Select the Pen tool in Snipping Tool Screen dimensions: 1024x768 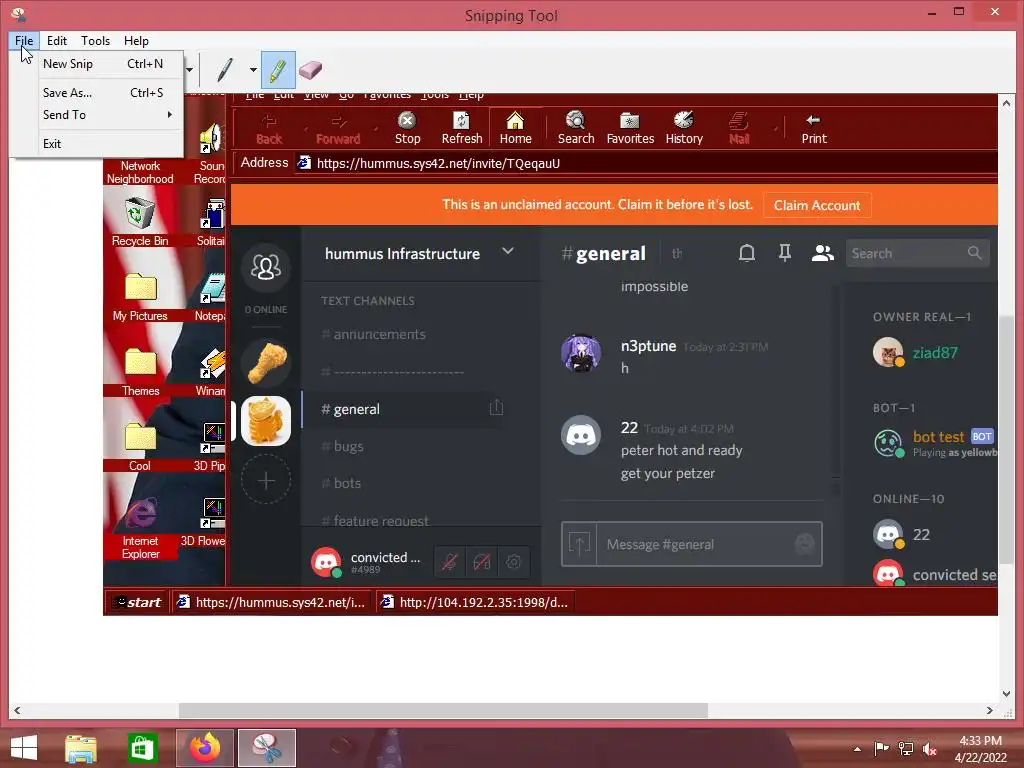point(225,69)
